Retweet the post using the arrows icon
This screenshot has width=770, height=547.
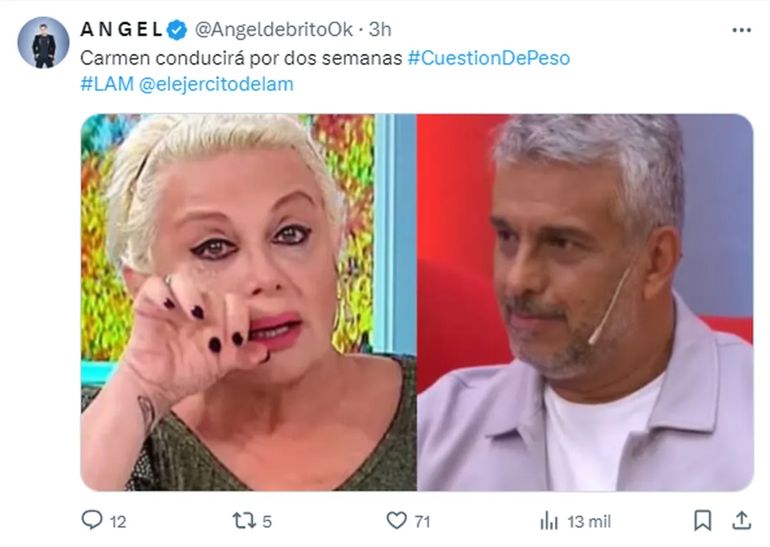click(x=244, y=520)
